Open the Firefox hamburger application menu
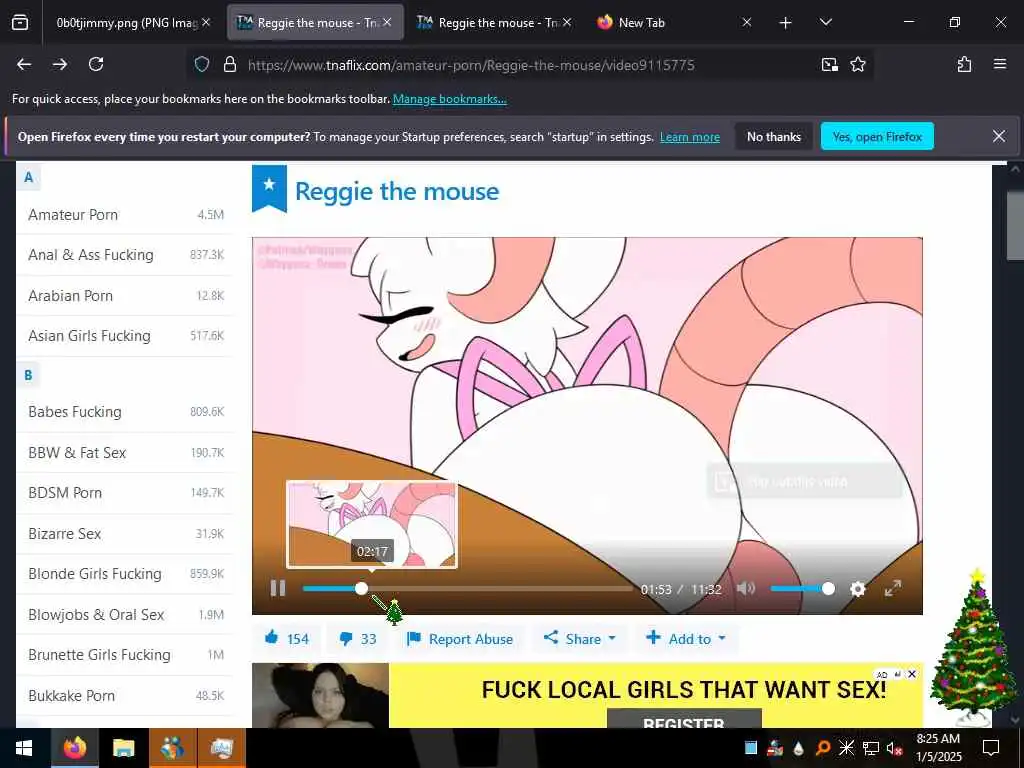 pos(999,64)
